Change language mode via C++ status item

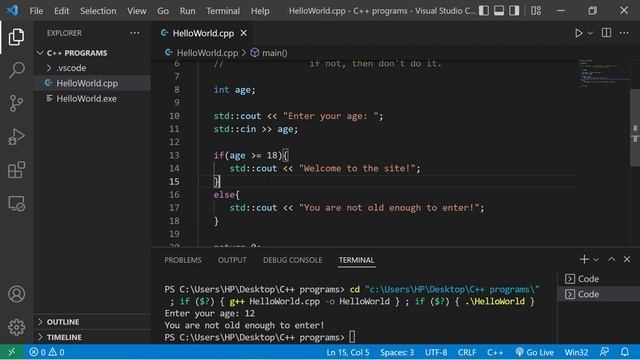pyautogui.click(x=495, y=352)
